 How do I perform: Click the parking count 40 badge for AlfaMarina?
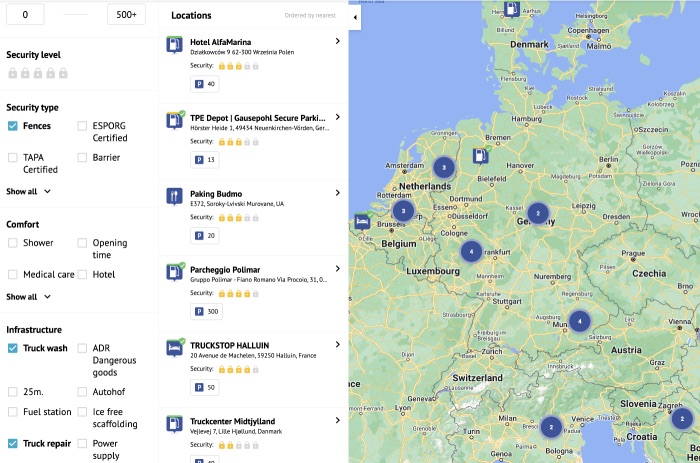click(x=205, y=84)
